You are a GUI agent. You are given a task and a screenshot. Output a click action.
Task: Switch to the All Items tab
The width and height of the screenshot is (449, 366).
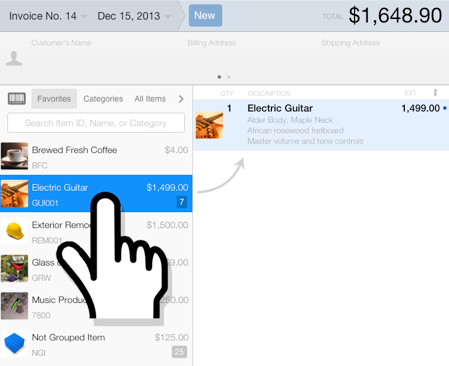tap(150, 99)
